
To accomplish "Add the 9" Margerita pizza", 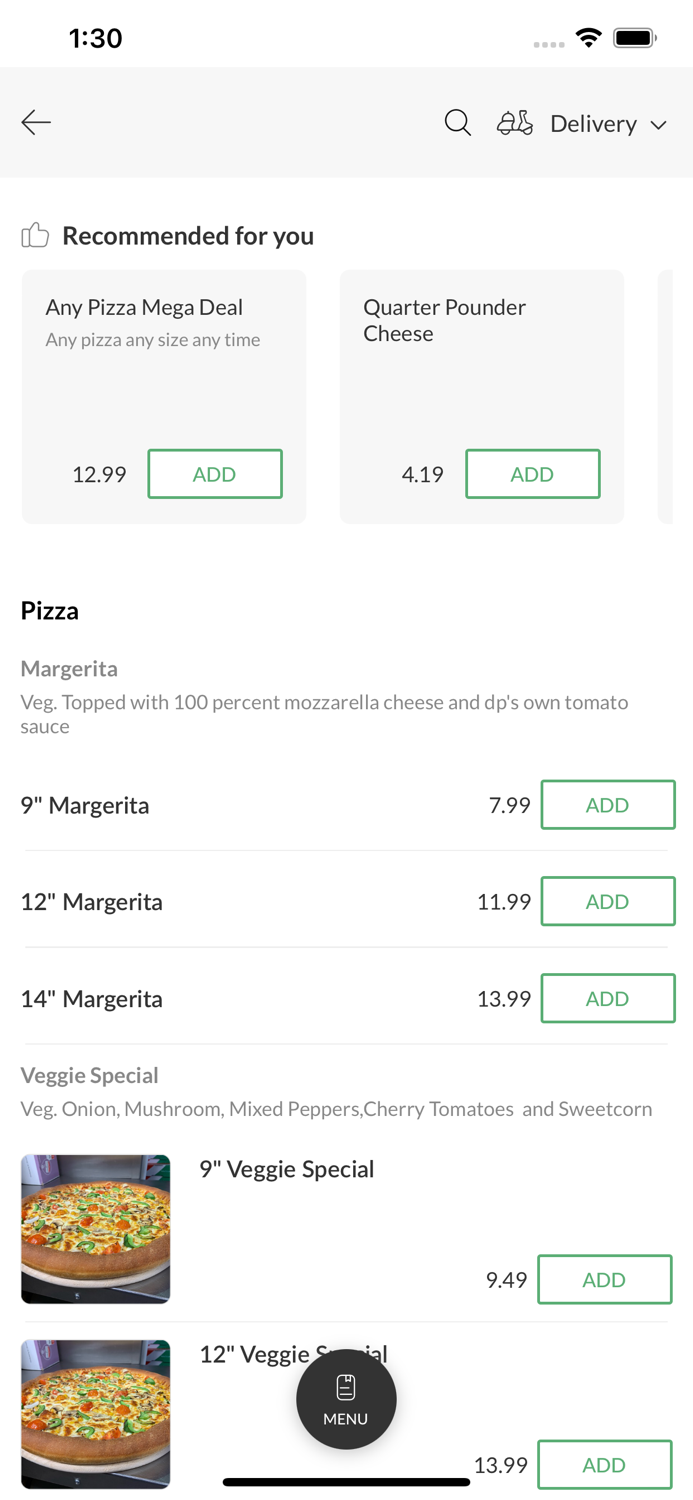I will (608, 804).
